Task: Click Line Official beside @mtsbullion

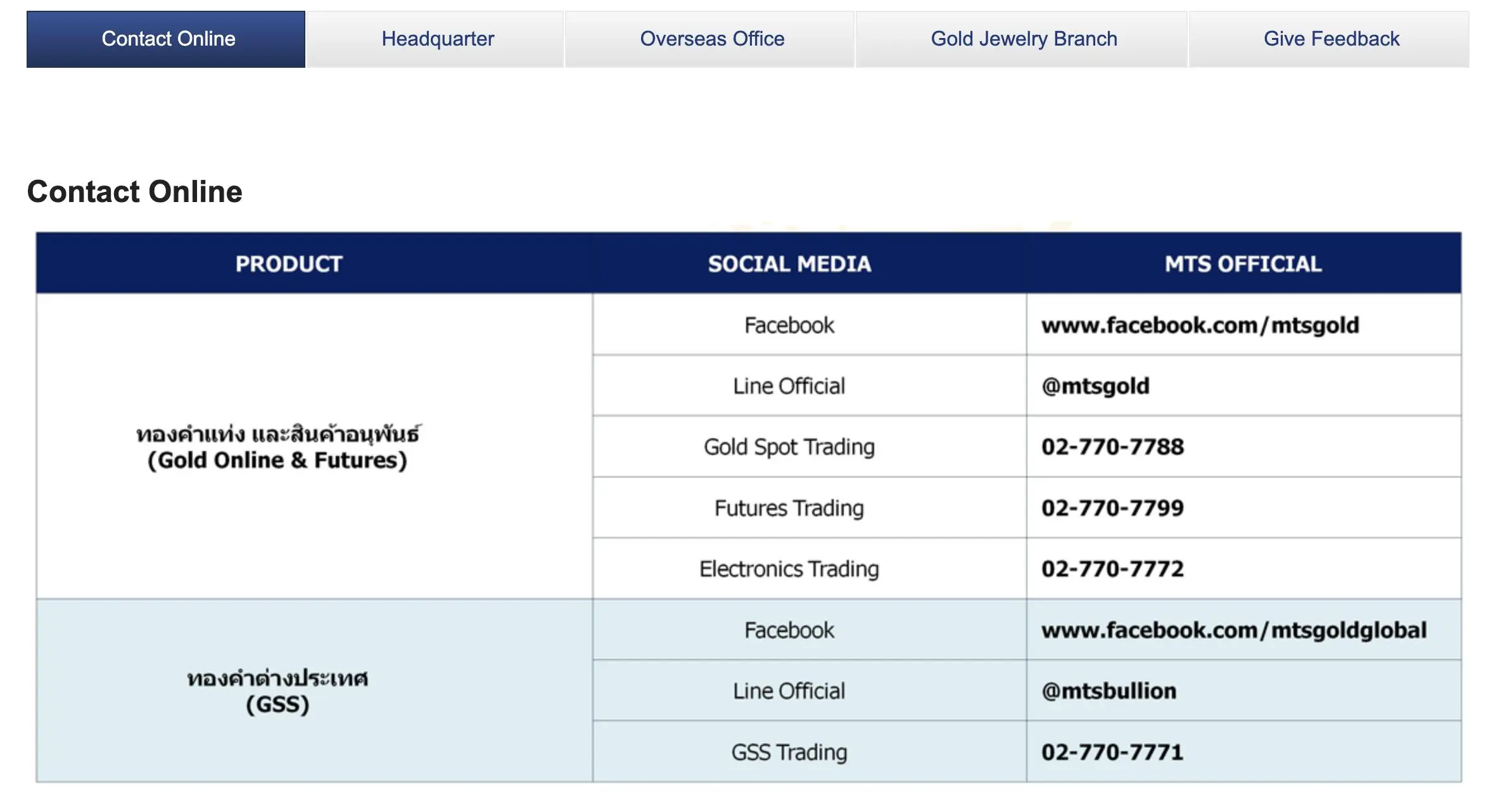Action: pyautogui.click(x=789, y=691)
